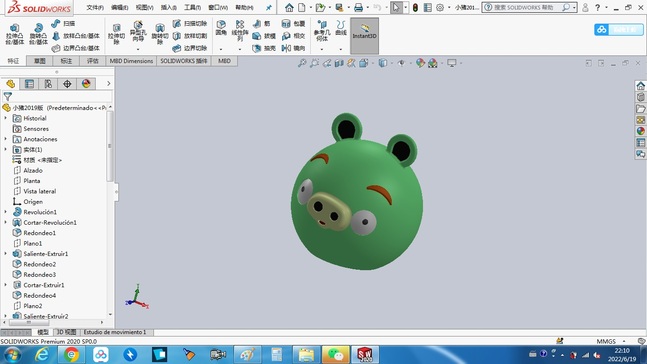Switch to the SOLIDWORKS 插件 tab
This screenshot has width=647, height=364.
(184, 61)
